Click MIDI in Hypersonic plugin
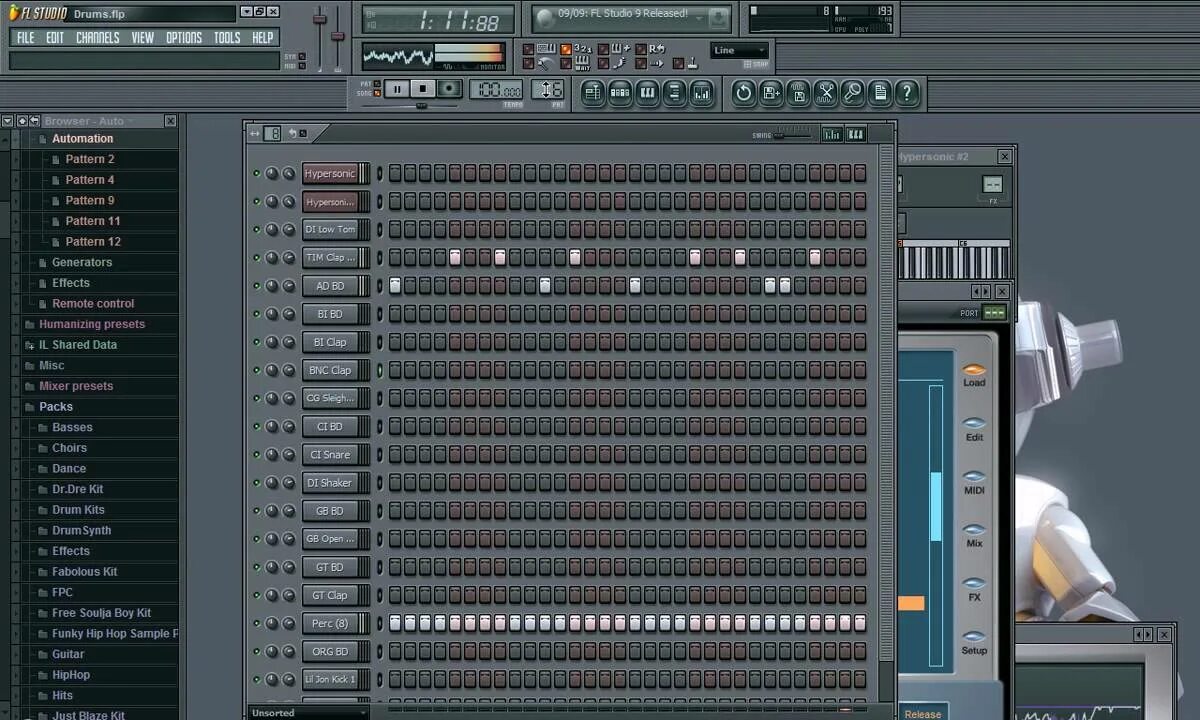This screenshot has width=1200, height=720. tap(974, 483)
